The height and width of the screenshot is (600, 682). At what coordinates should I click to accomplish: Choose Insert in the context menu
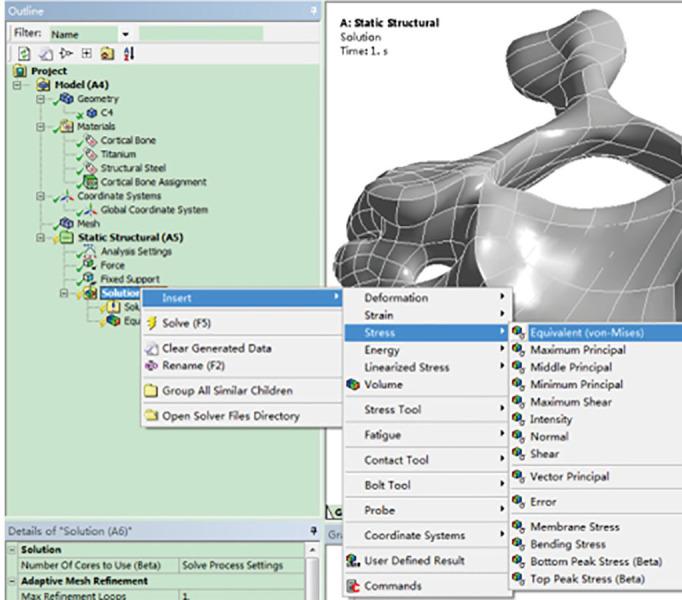coord(242,298)
